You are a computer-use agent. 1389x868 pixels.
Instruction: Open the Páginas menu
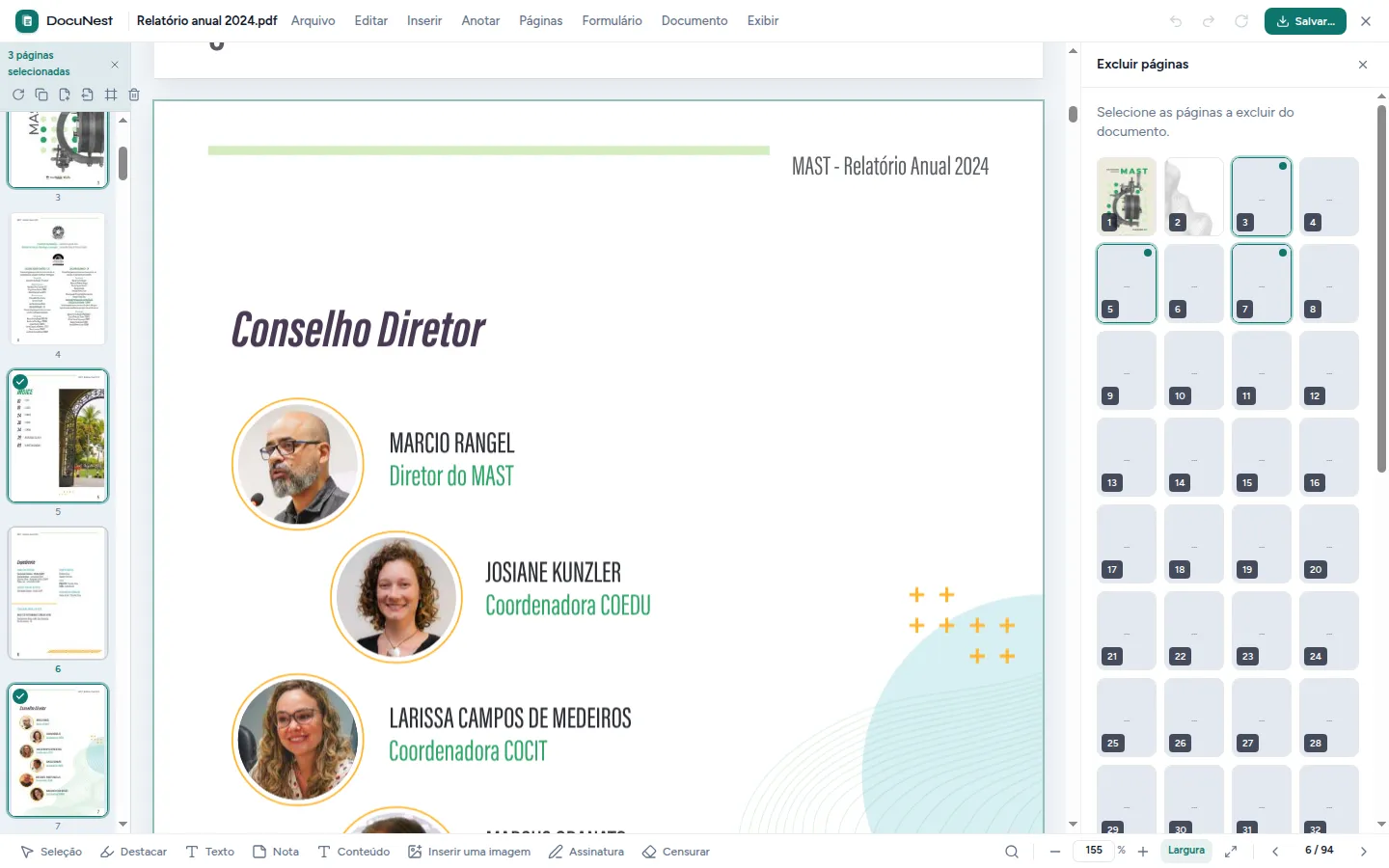(x=541, y=21)
